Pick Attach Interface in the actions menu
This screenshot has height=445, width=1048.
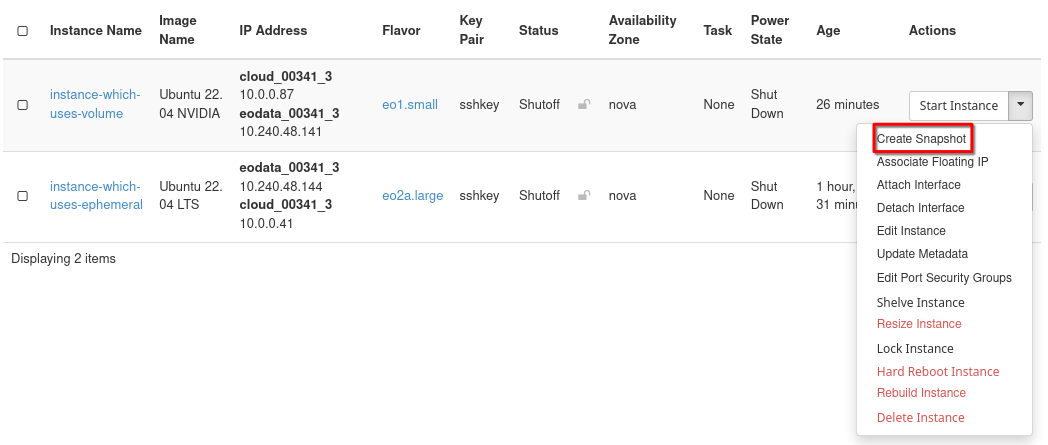tap(918, 185)
